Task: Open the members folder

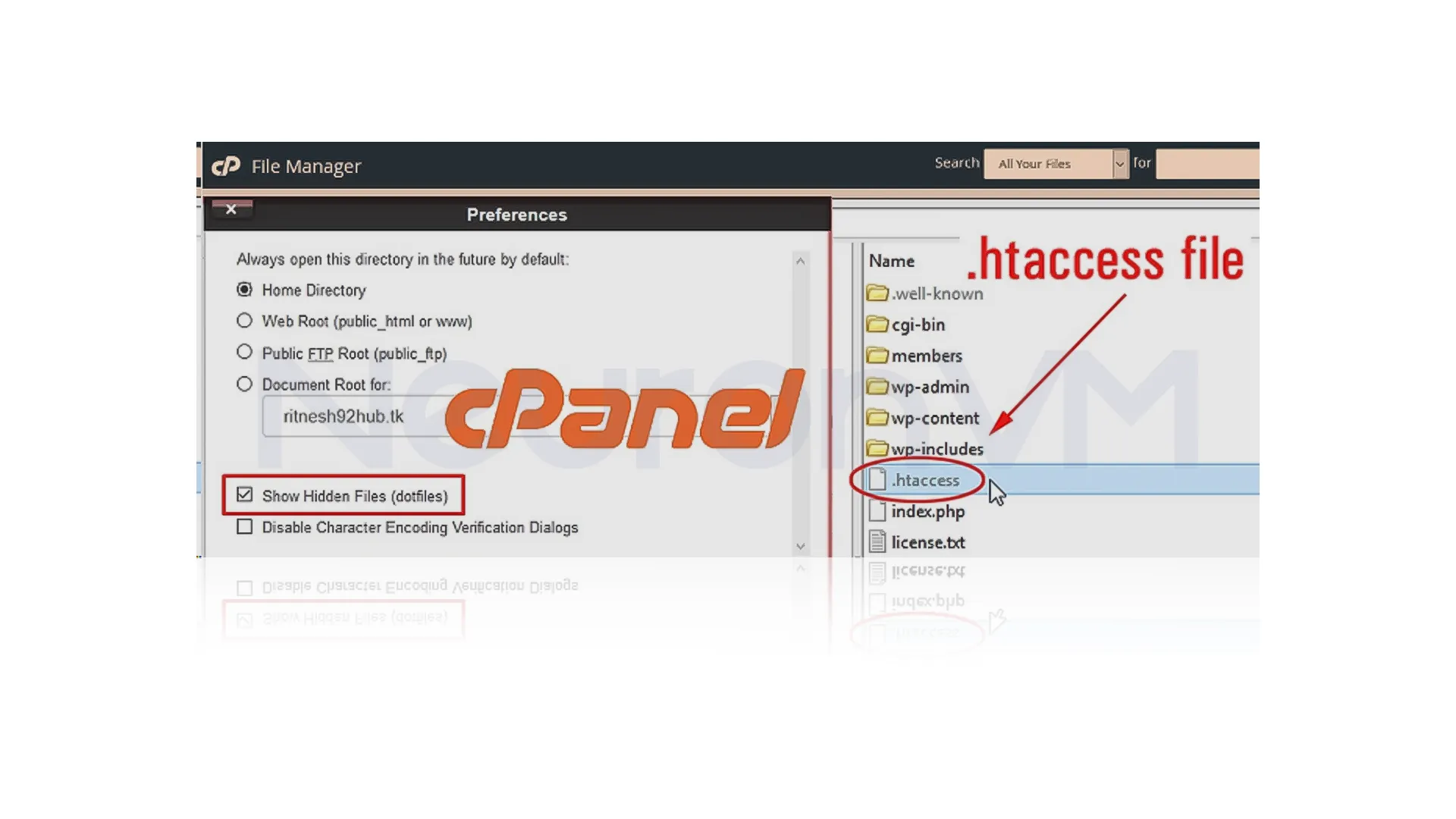Action: pos(925,355)
